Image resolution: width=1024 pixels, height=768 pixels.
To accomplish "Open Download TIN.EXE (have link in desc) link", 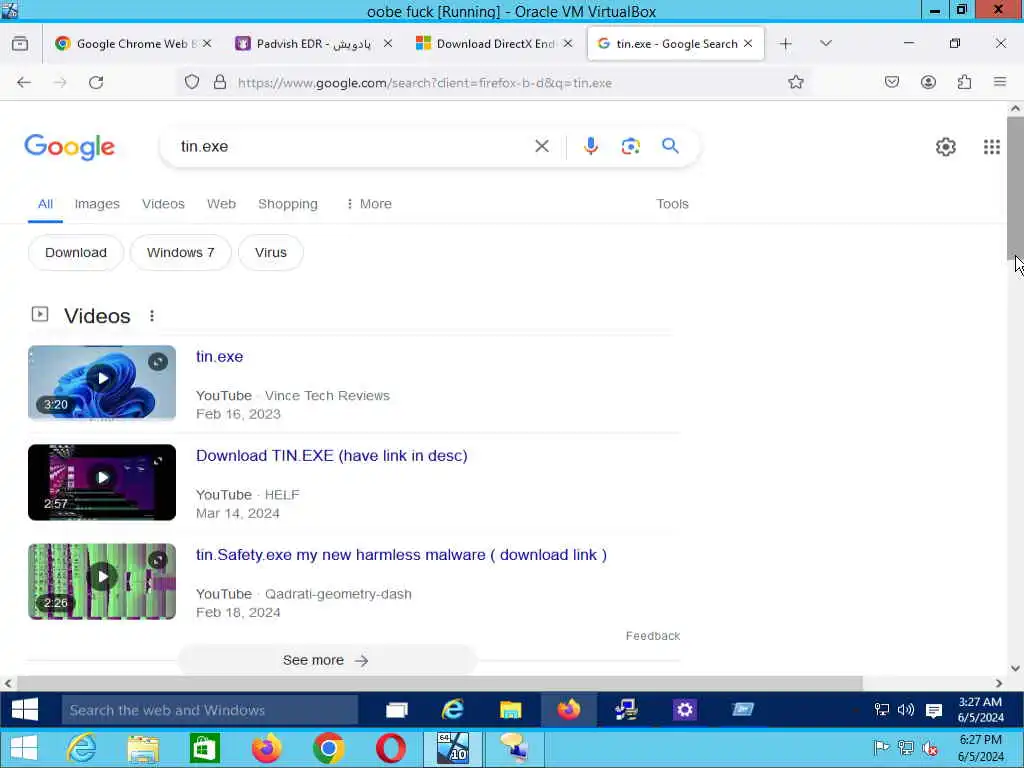I will 332,456.
